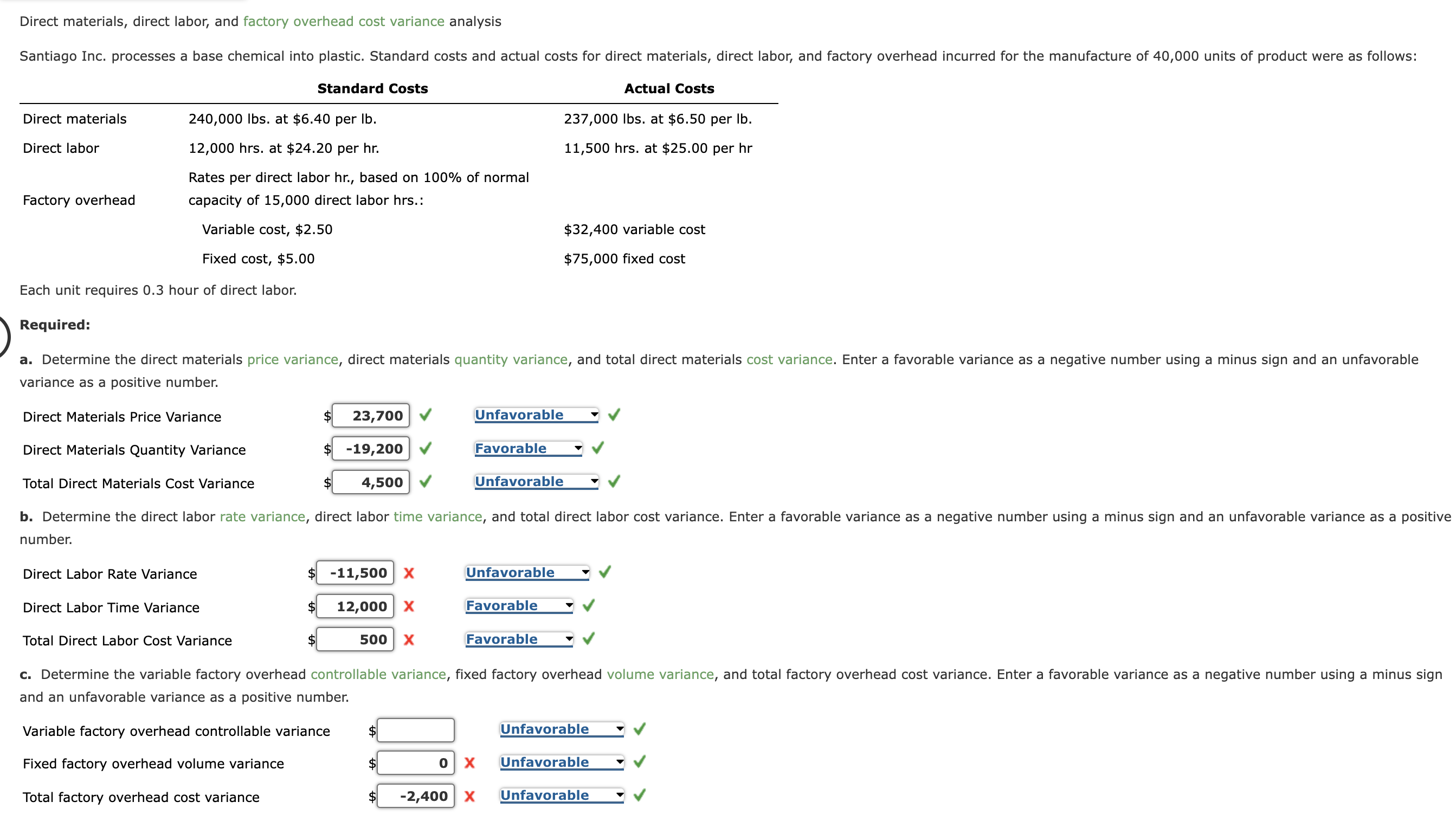
Task: Click the empty Variable factory overhead controllable variance field
Action: (415, 730)
